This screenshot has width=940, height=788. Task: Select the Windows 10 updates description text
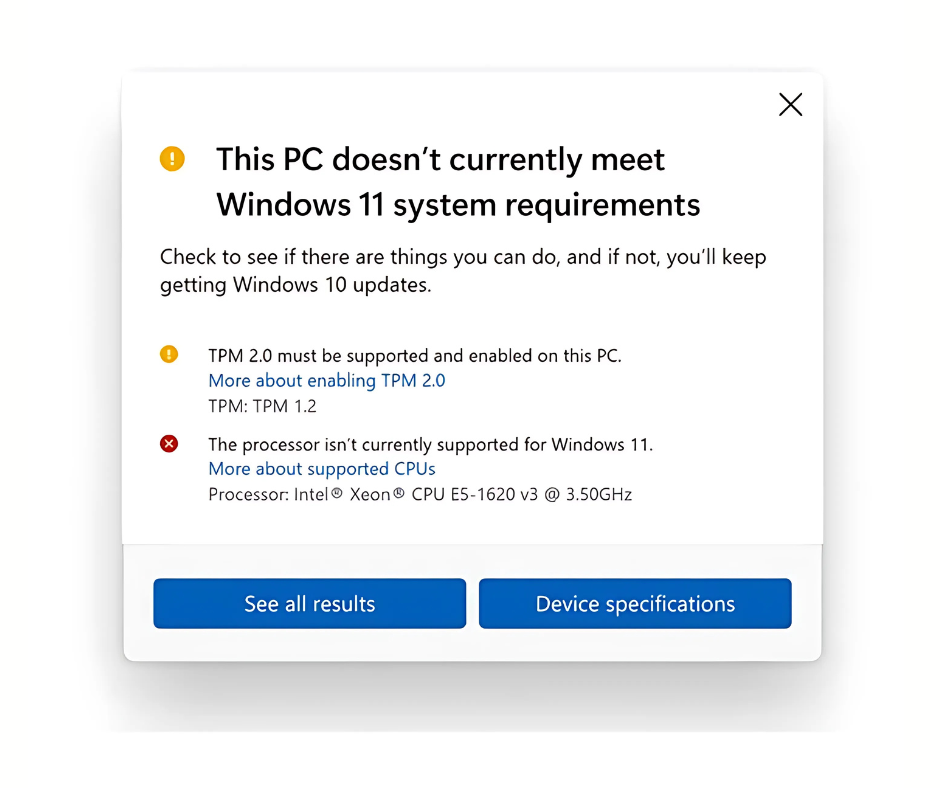point(462,270)
